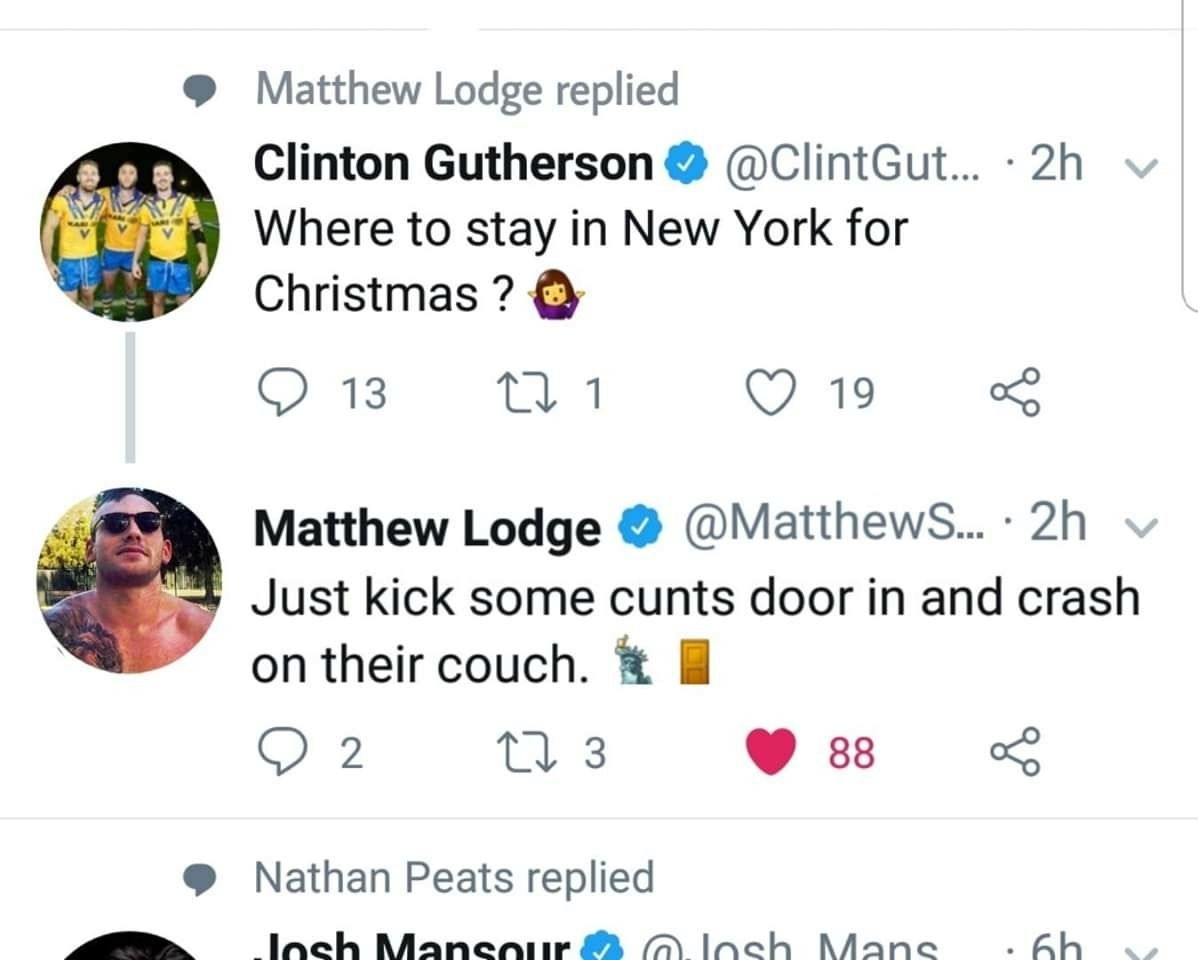Open options chevron on Clinton Gutherson's tweet

coord(1141,167)
